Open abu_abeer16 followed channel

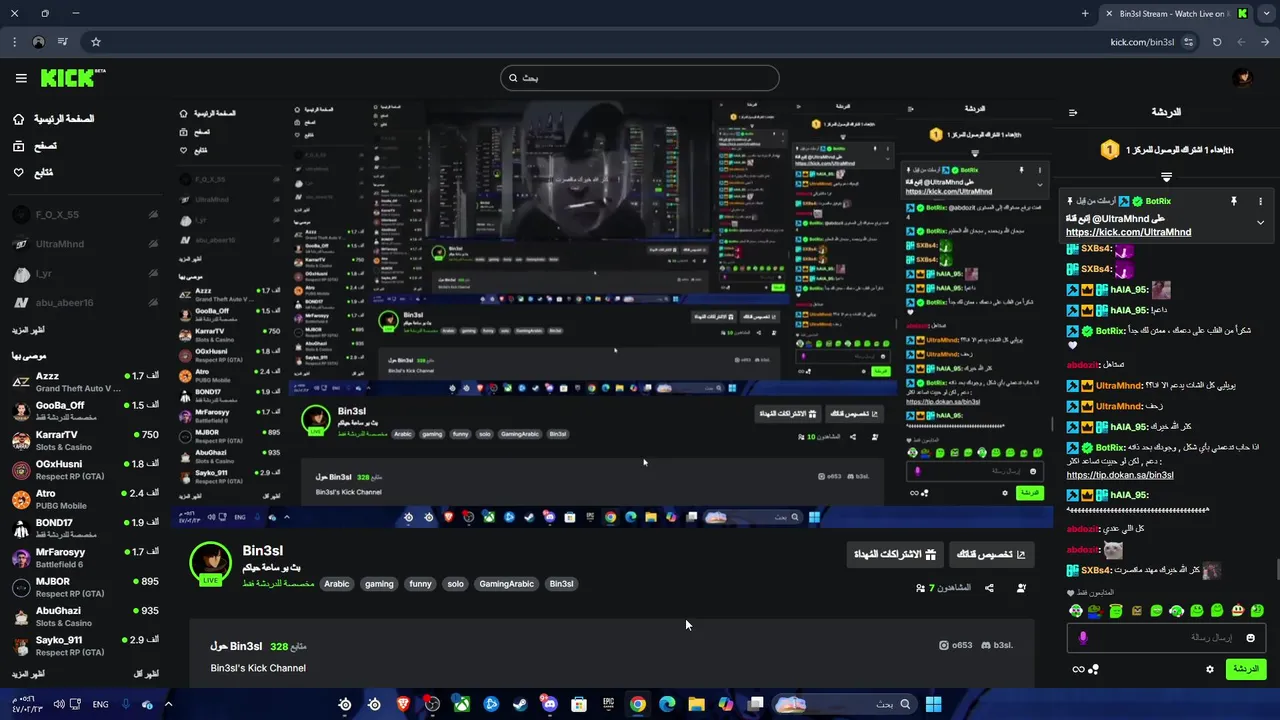coord(84,302)
